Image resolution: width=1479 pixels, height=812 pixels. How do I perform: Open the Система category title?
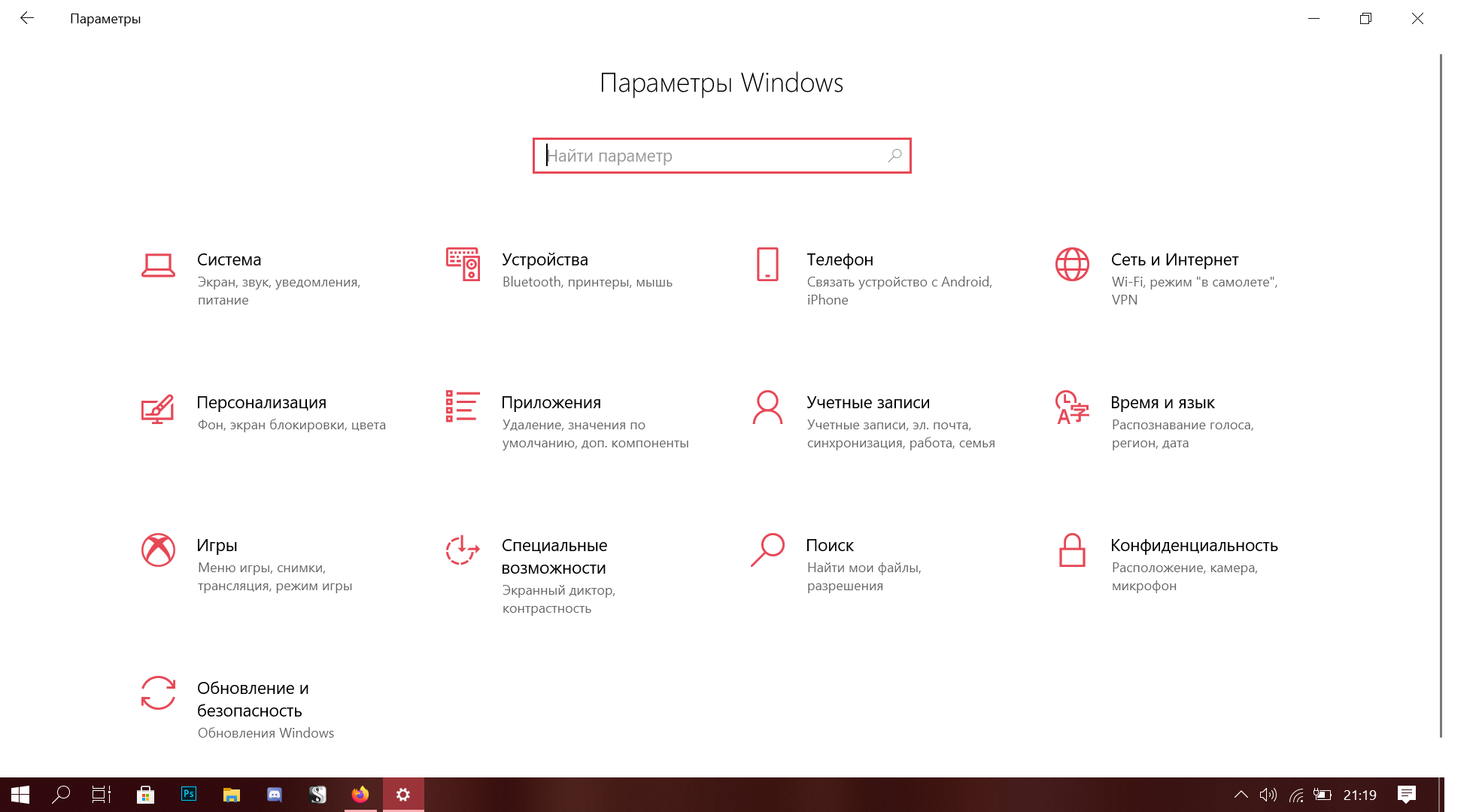(229, 259)
